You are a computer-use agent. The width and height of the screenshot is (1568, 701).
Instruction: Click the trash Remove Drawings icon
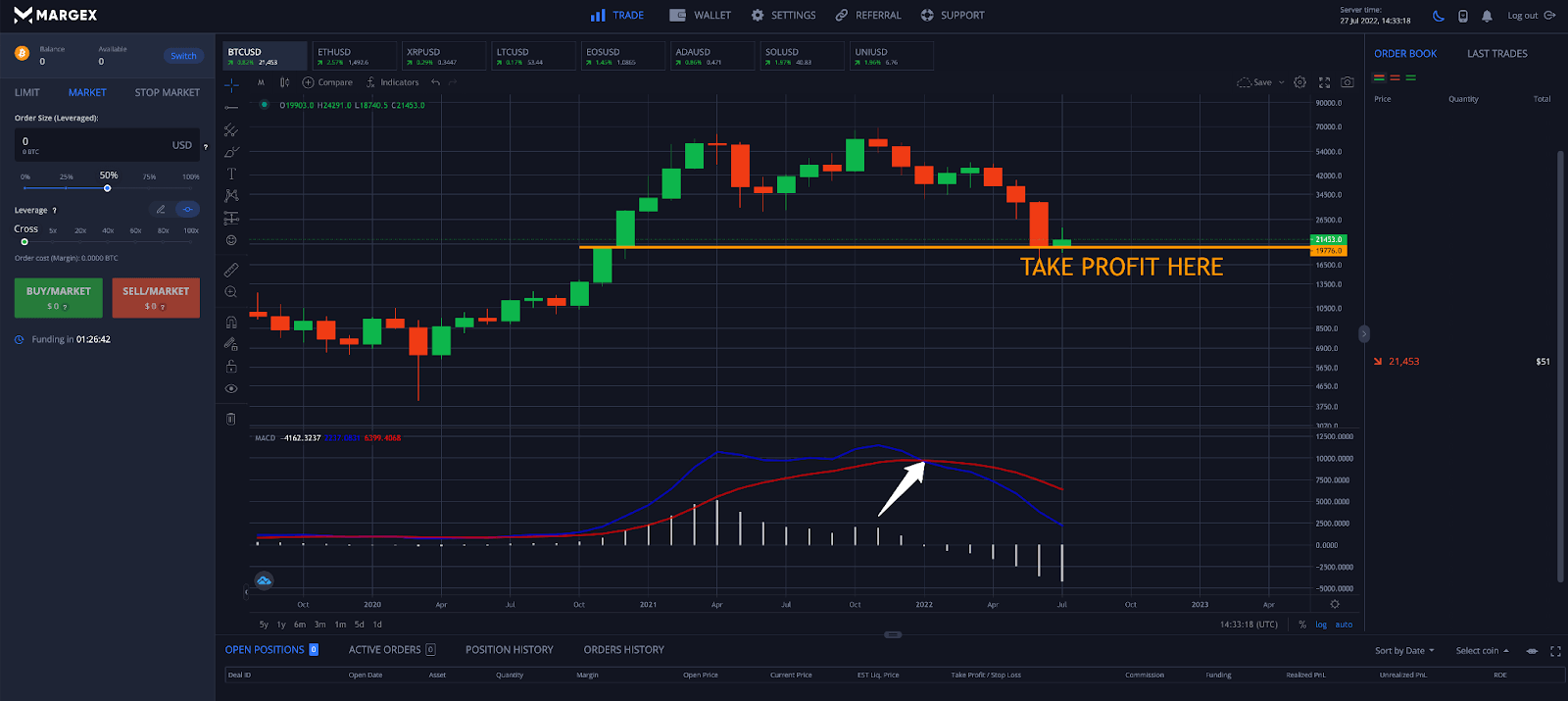(231, 419)
